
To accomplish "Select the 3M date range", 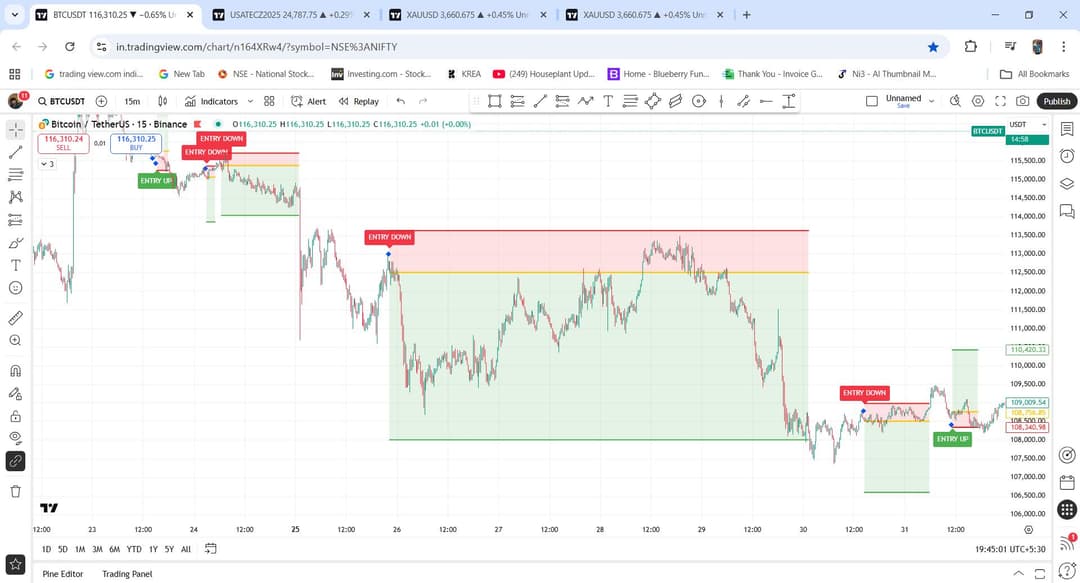I will (97, 549).
